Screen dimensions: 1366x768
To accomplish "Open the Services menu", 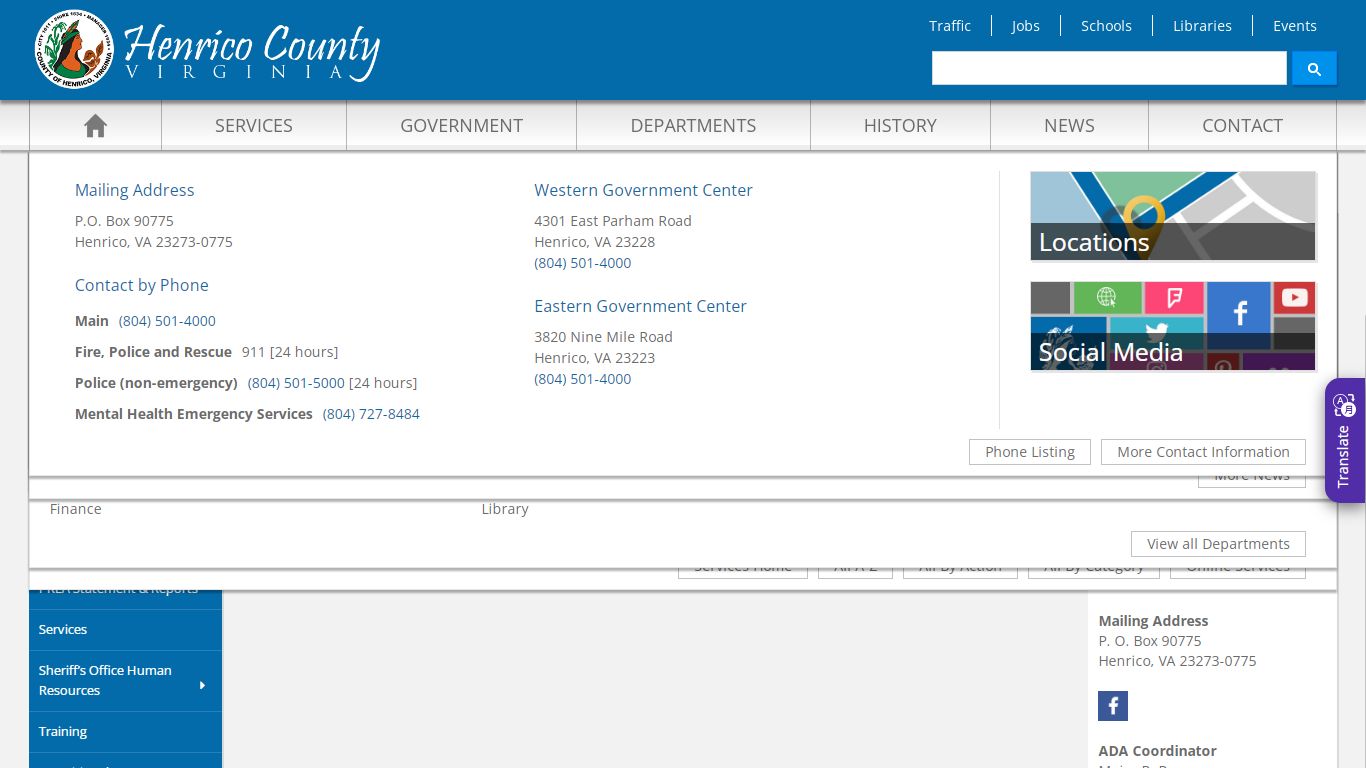I will 254,126.
